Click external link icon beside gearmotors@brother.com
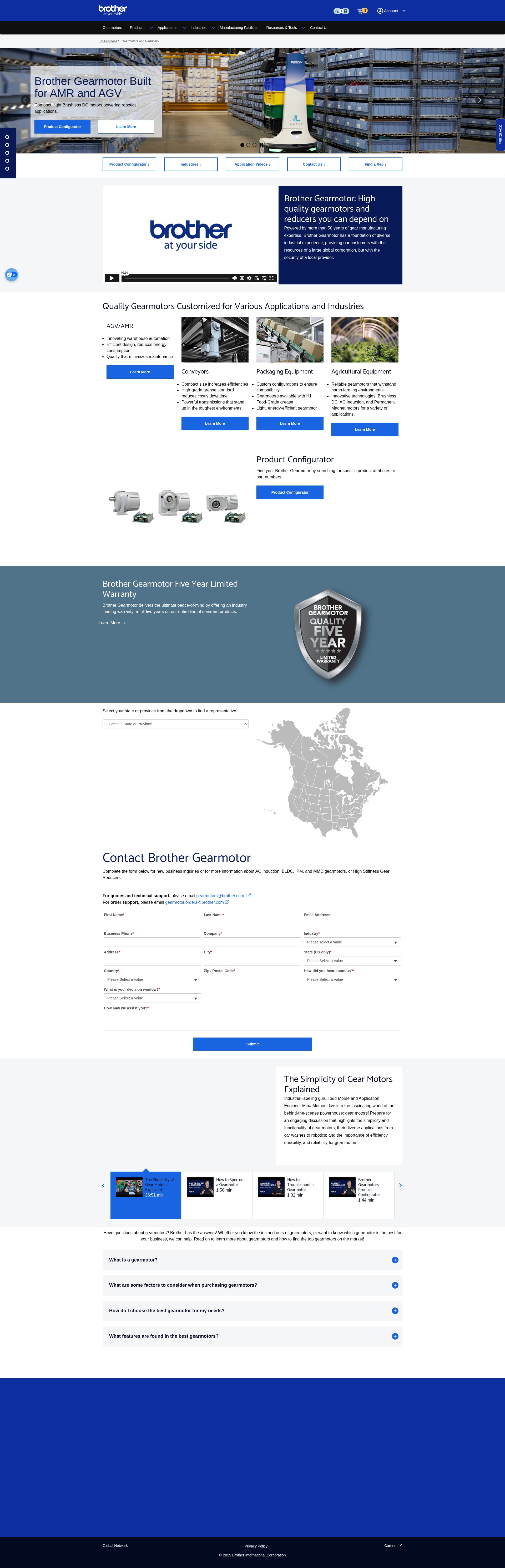Viewport: 505px width, 1568px height. tap(249, 895)
